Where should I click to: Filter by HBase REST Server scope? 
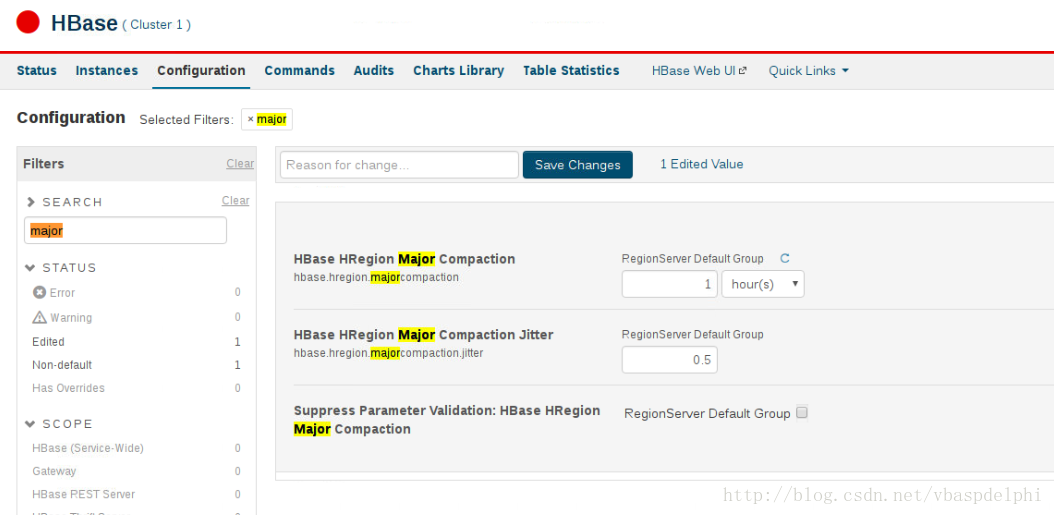(x=83, y=494)
